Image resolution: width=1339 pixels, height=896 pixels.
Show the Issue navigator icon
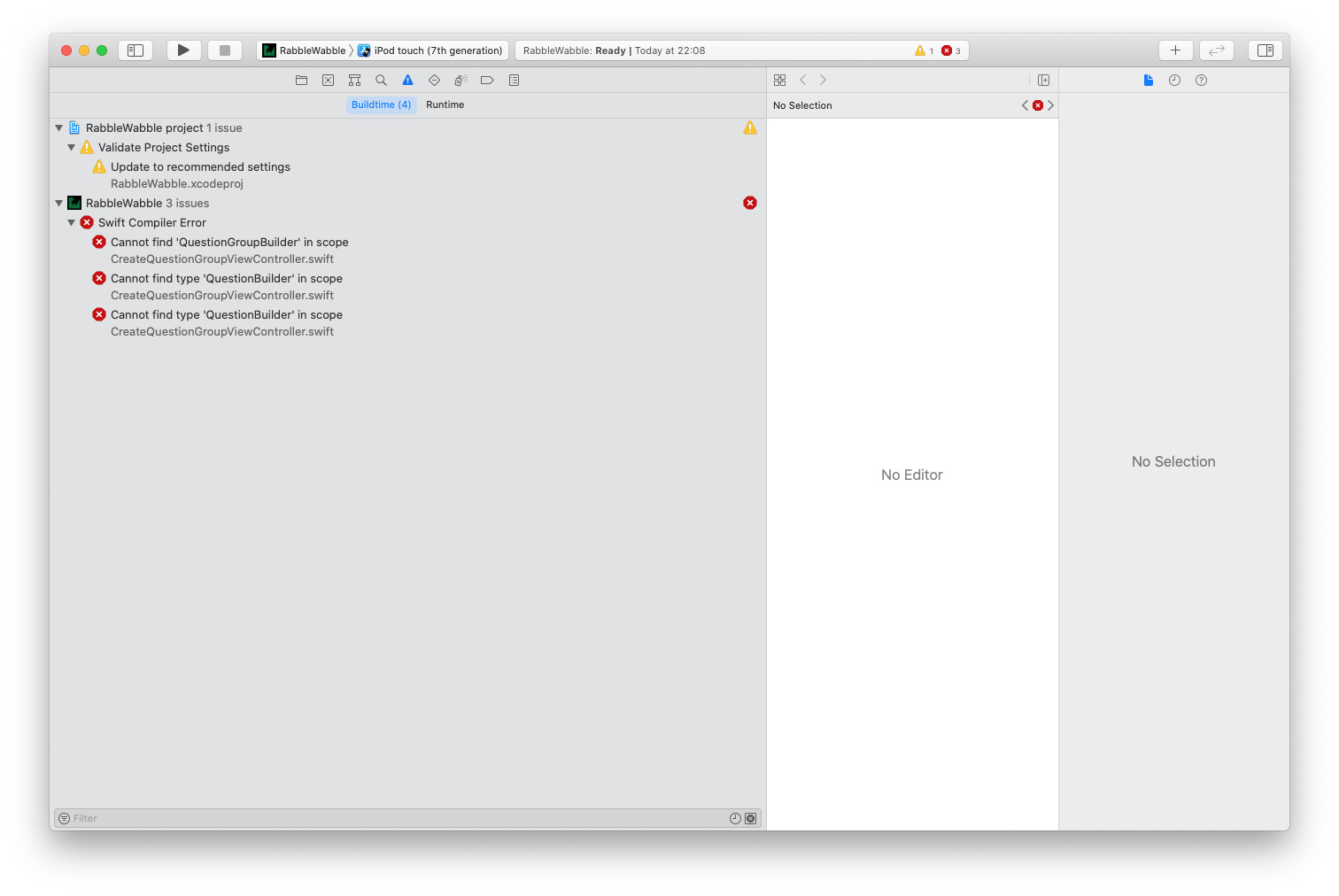[x=407, y=80]
